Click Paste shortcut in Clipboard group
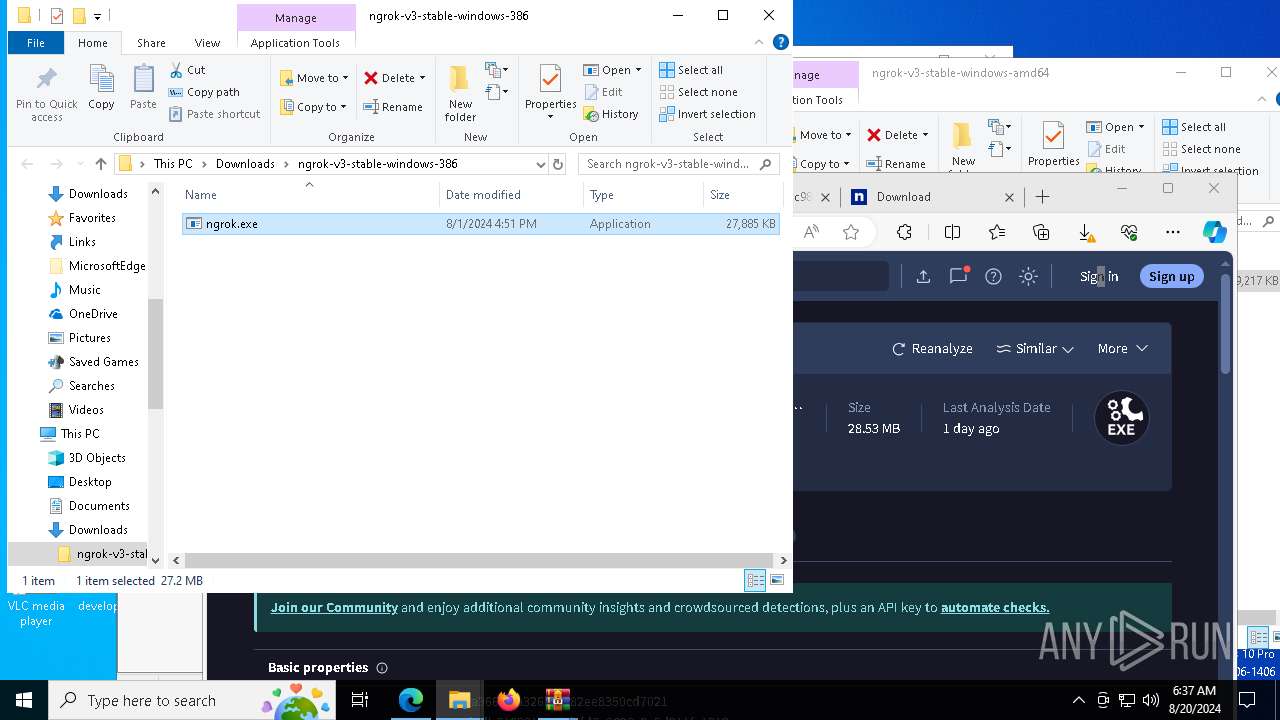This screenshot has width=1280, height=720. [215, 114]
